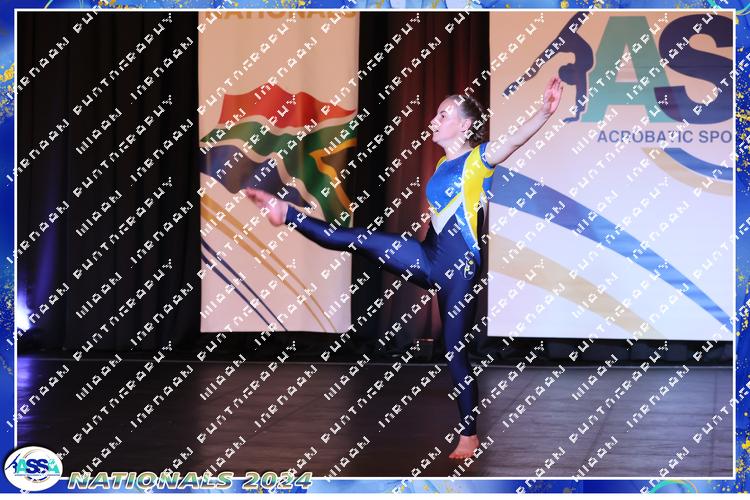Click the gymnast's hair bun
Screen dimensions: 750x500
479,108
